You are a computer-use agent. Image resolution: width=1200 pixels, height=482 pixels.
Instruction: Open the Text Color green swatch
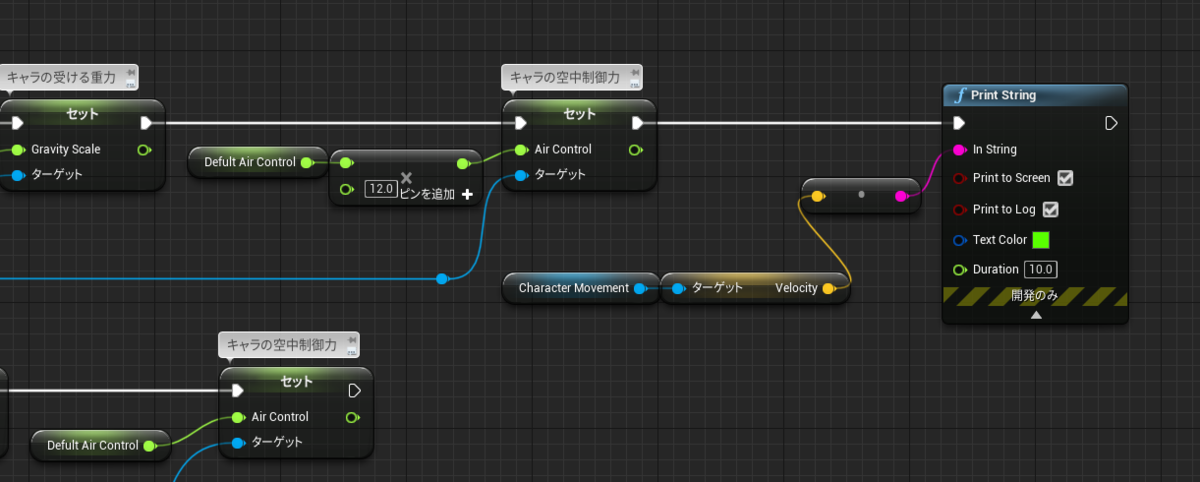[x=1041, y=240]
